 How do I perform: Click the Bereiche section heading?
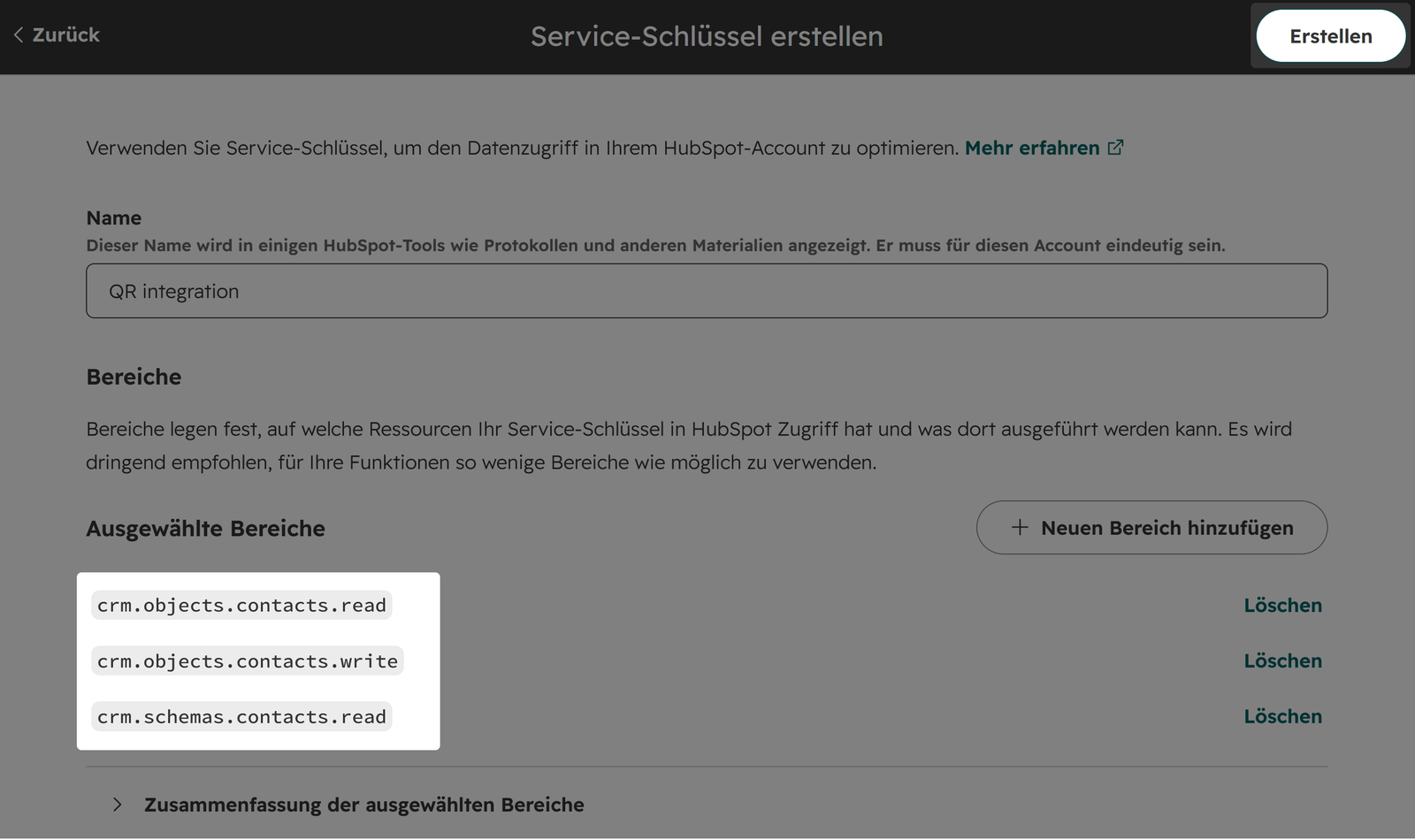coord(134,377)
